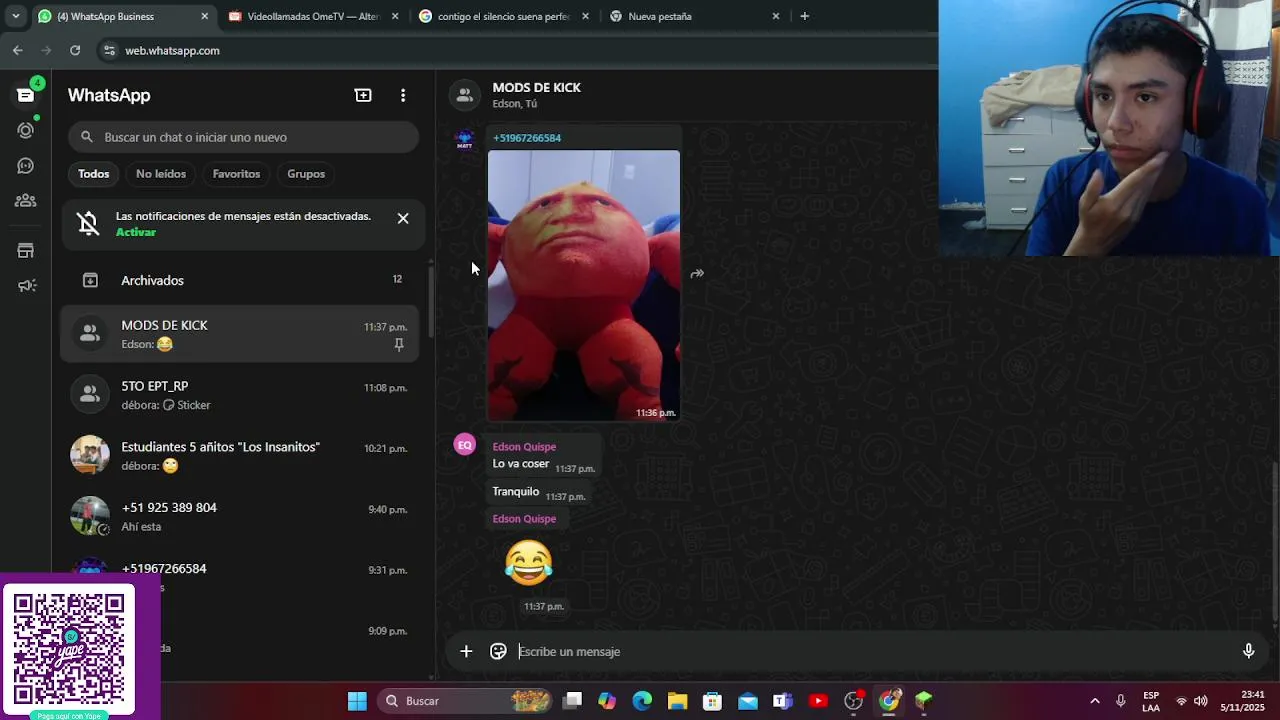Screen dimensions: 1280x720
Task: Open the red plush toy image message
Action: tap(584, 285)
